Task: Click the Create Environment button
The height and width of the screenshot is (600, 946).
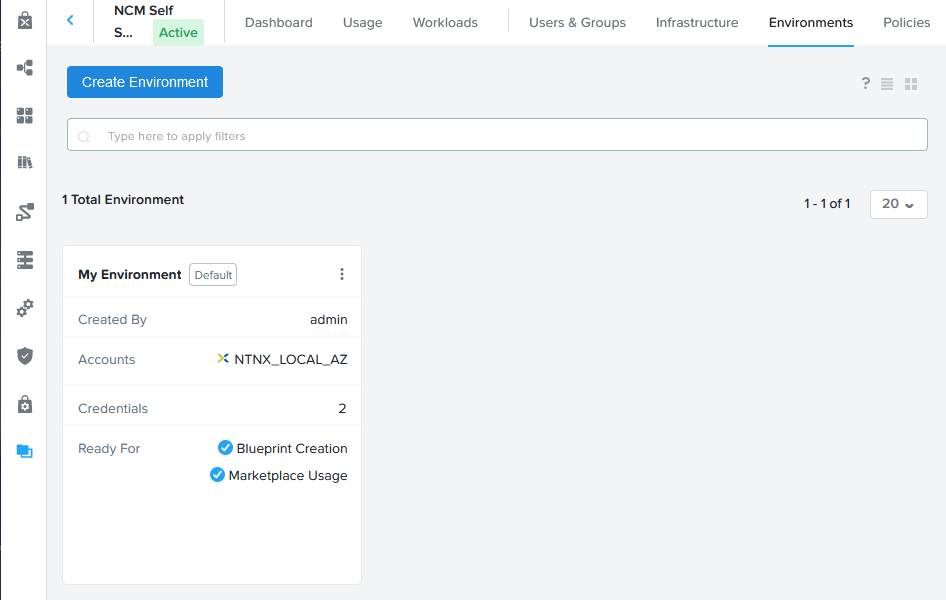Action: (x=144, y=82)
